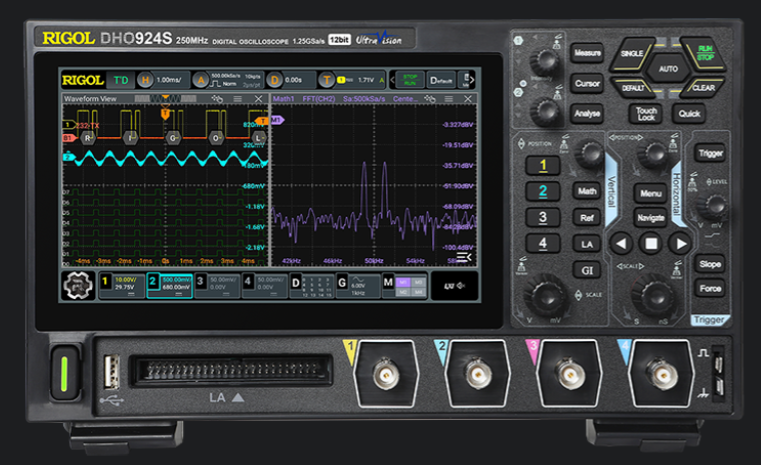This screenshot has height=465, width=761.
Task: Push the horizontal position knob
Action: 654,154
